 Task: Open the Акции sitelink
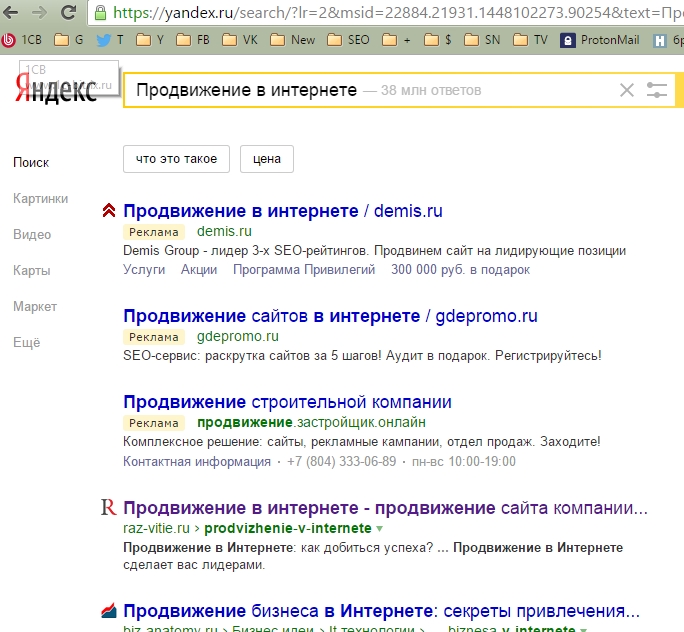click(x=199, y=270)
